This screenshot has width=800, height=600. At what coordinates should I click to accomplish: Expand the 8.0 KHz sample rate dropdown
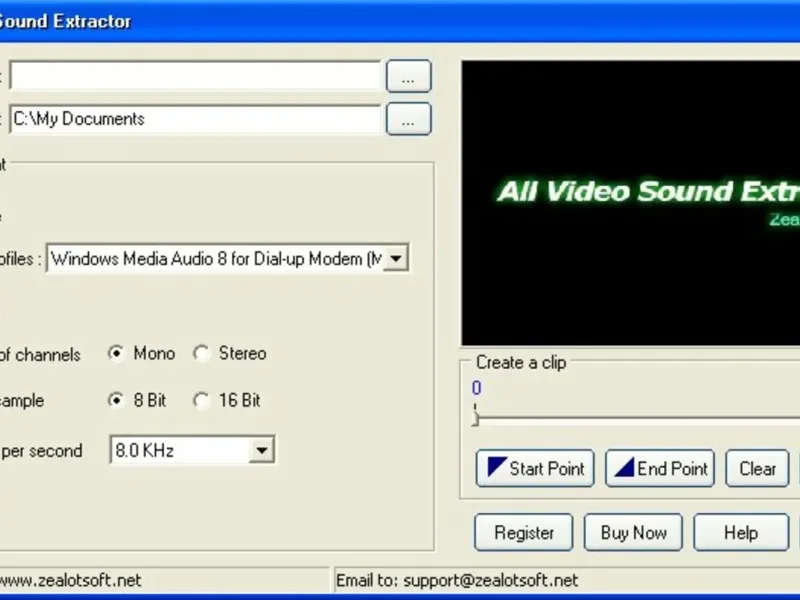coord(262,450)
